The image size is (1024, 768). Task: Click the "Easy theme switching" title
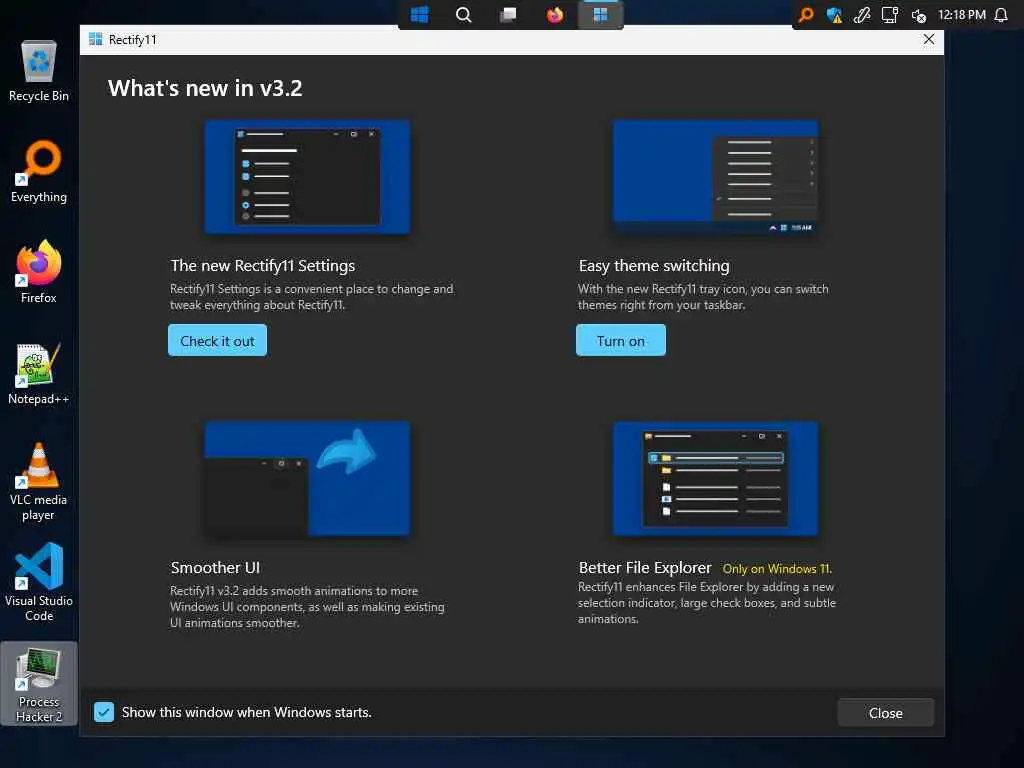654,266
